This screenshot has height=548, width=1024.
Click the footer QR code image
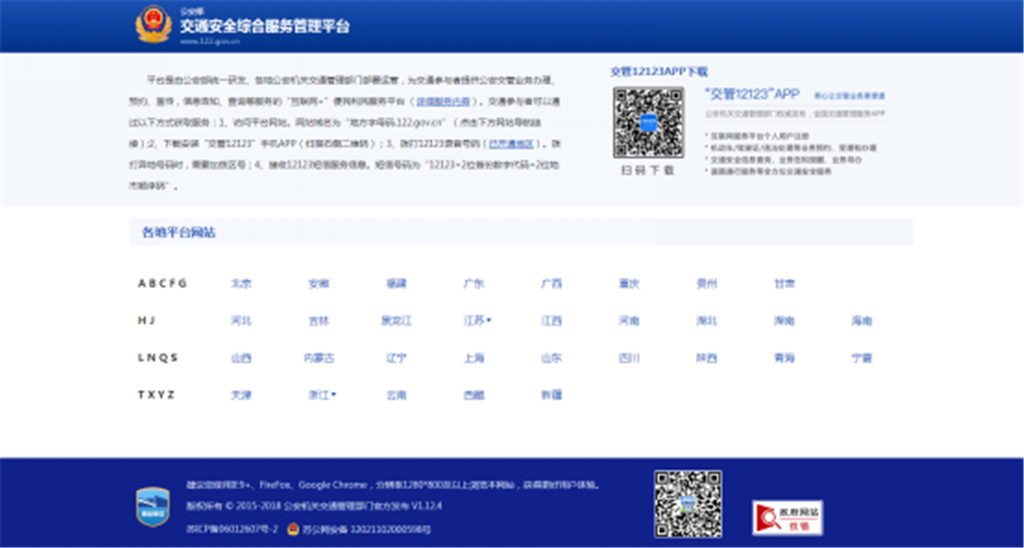click(x=688, y=505)
